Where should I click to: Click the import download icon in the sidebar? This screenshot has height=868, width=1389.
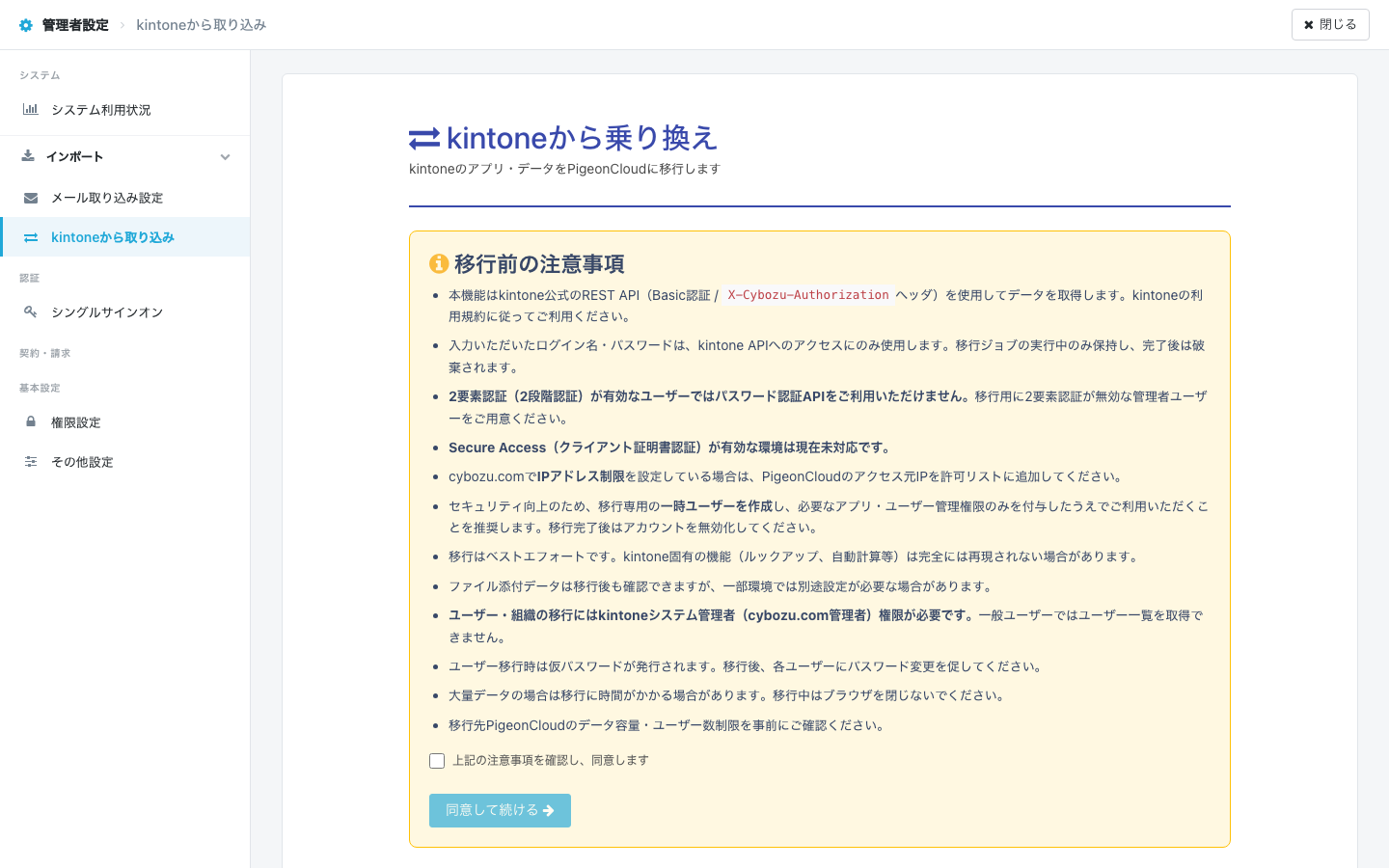[x=30, y=156]
